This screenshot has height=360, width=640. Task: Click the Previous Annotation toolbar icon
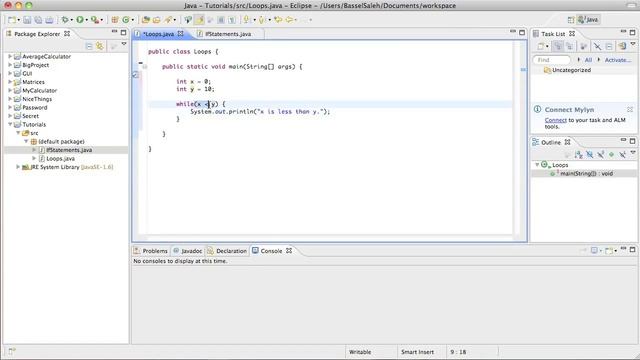[262, 20]
